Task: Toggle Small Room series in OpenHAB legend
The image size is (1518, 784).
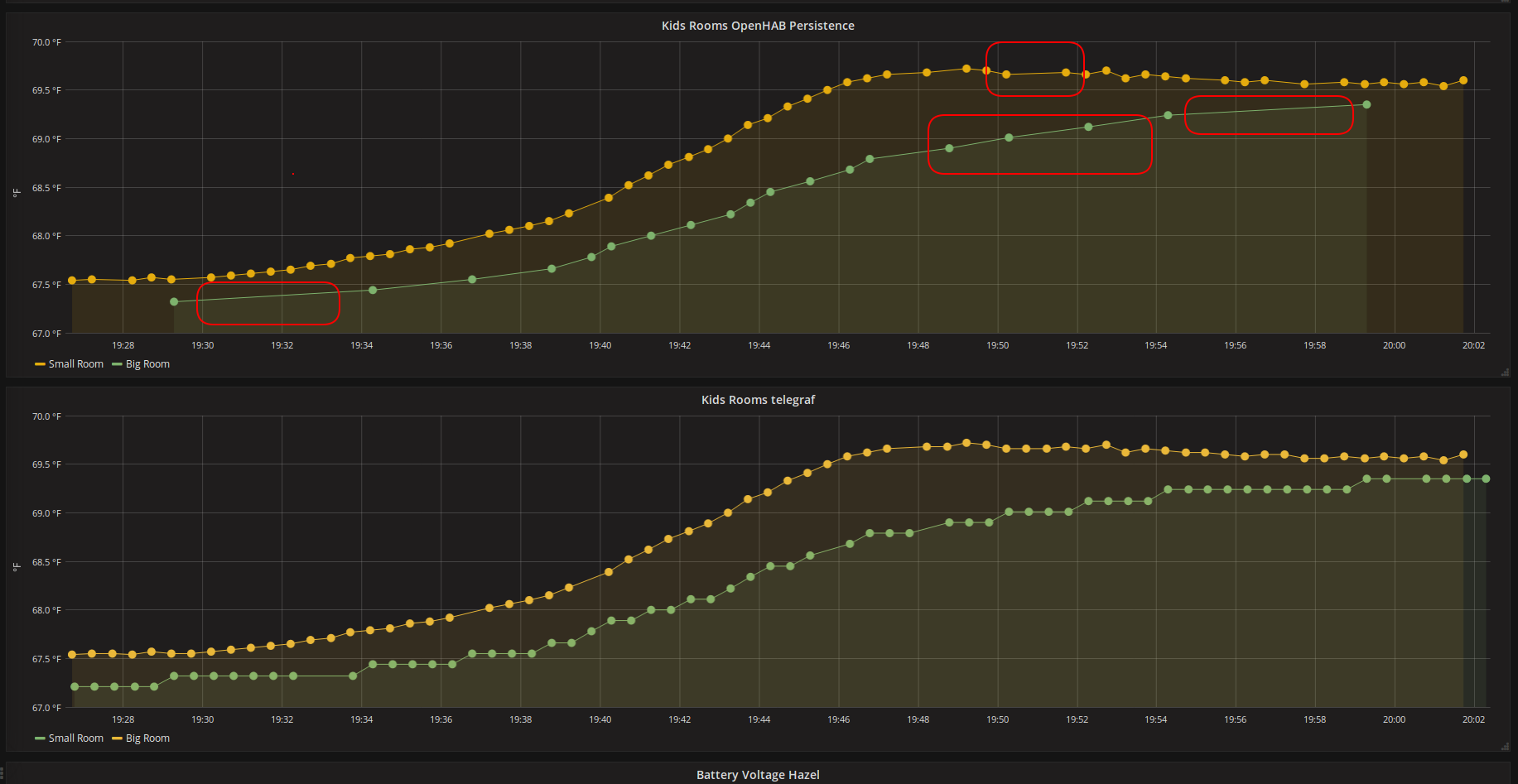Action: pos(75,364)
